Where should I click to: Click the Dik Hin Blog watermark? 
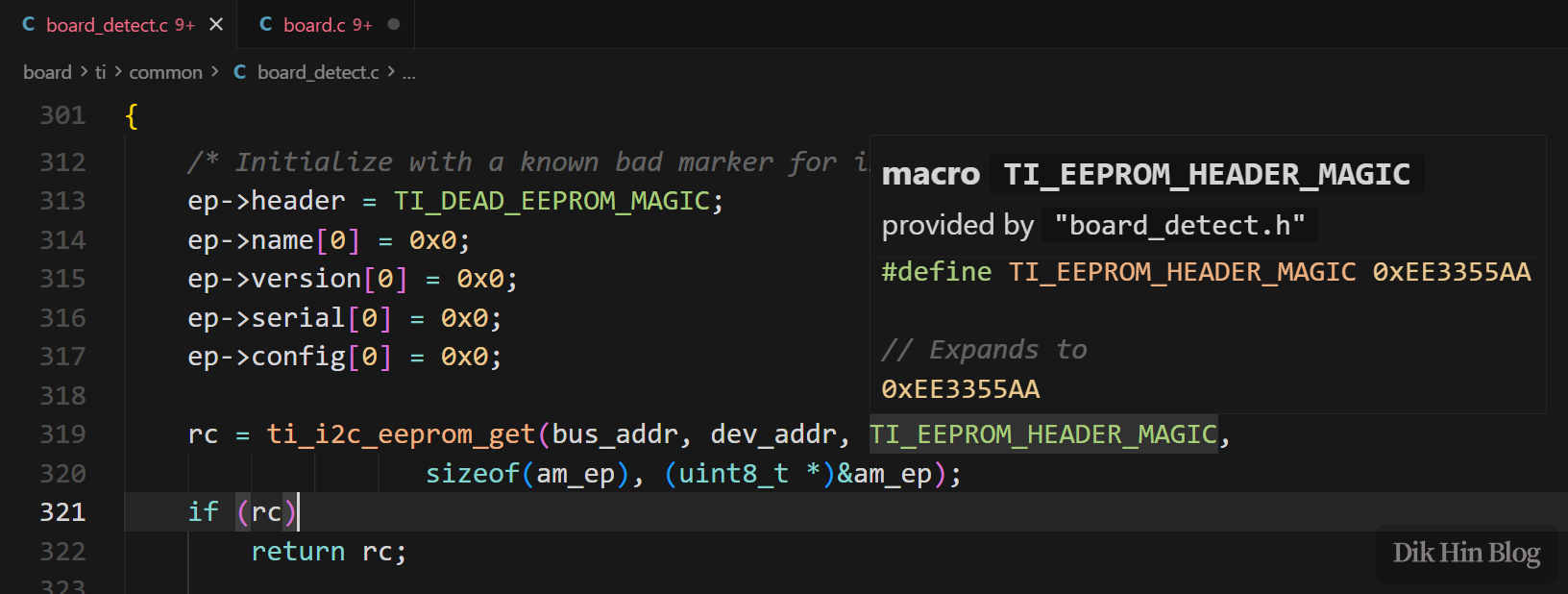[x=1465, y=554]
